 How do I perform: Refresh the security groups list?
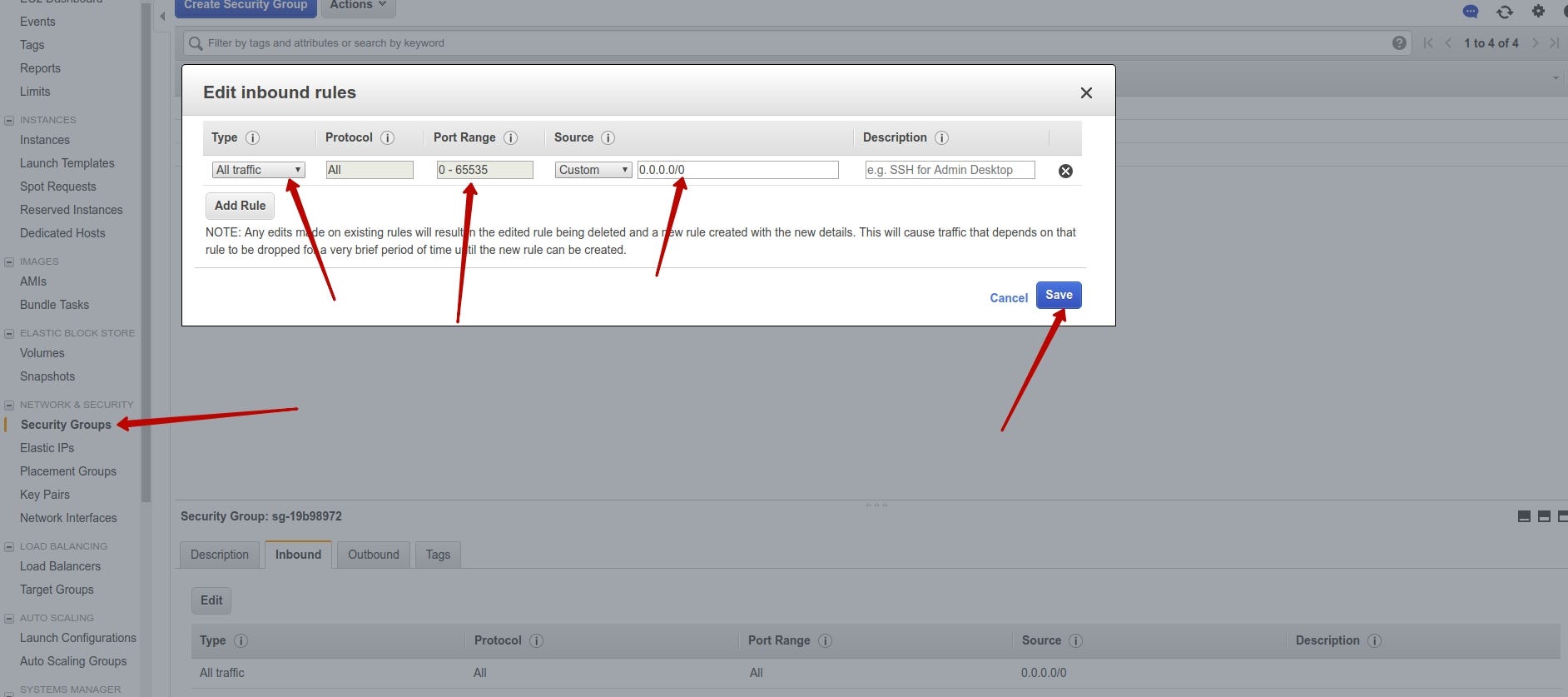[1505, 12]
